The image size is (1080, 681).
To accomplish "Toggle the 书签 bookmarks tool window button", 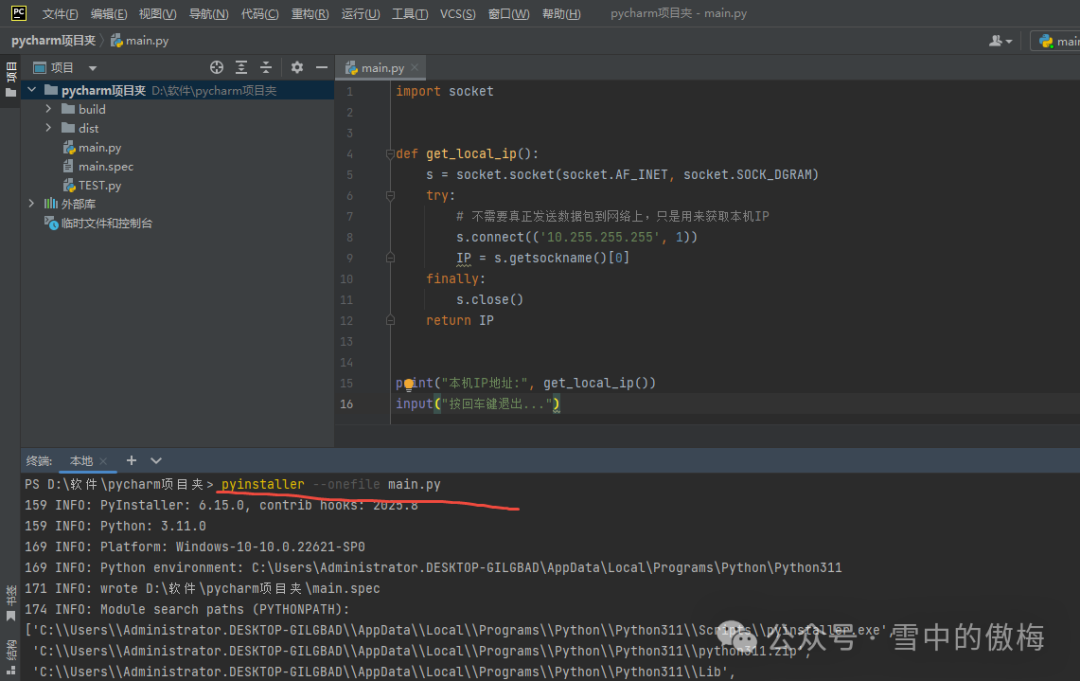I will pyautogui.click(x=10, y=603).
